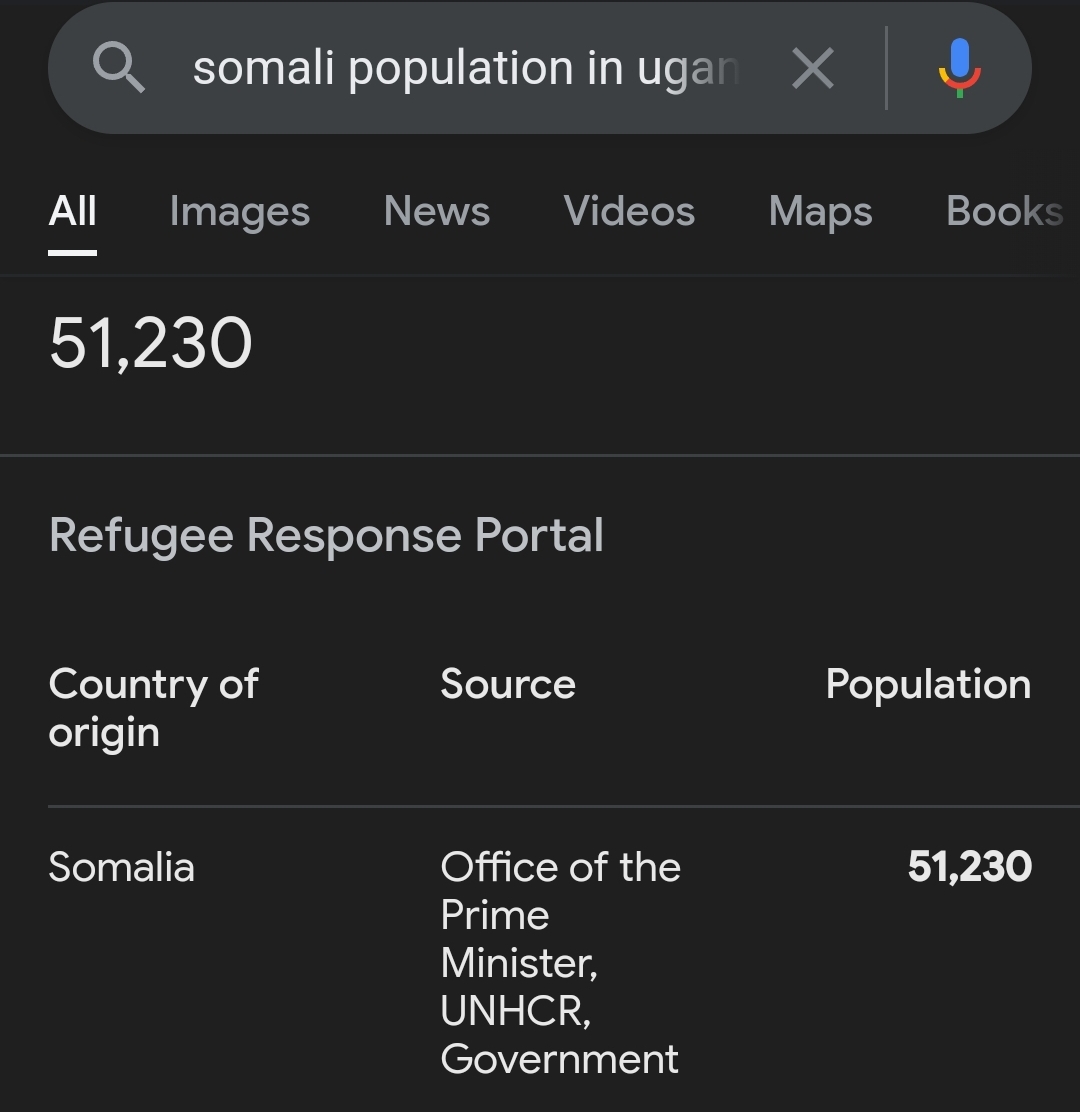Image resolution: width=1080 pixels, height=1112 pixels.
Task: Clear the search query with X
Action: pos(813,68)
